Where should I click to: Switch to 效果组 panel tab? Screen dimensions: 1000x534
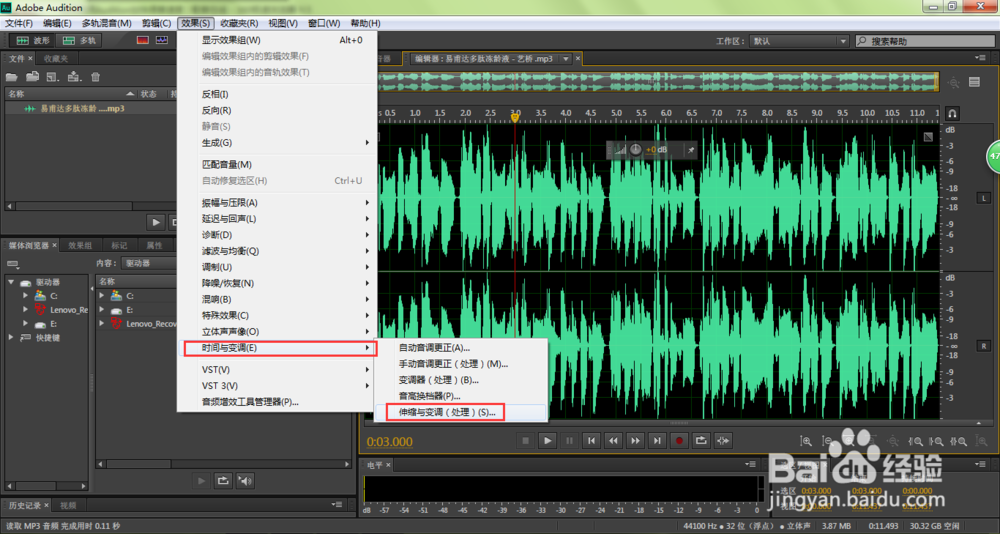(80, 245)
